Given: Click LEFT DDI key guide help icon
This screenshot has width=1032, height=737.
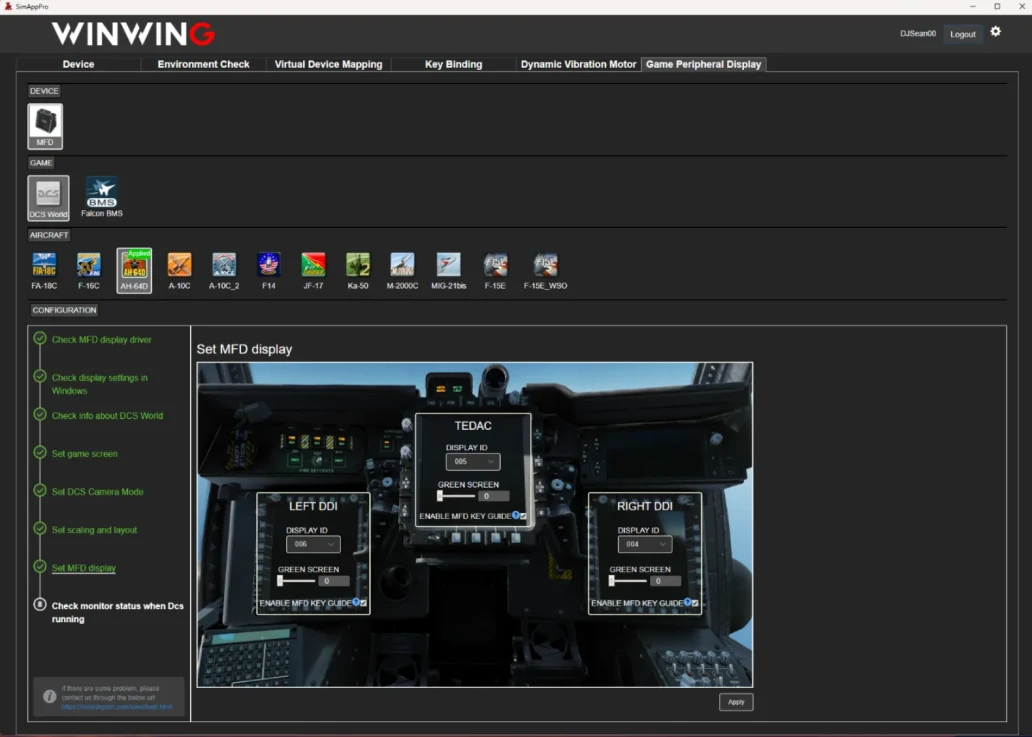Looking at the screenshot, I should click(355, 602).
